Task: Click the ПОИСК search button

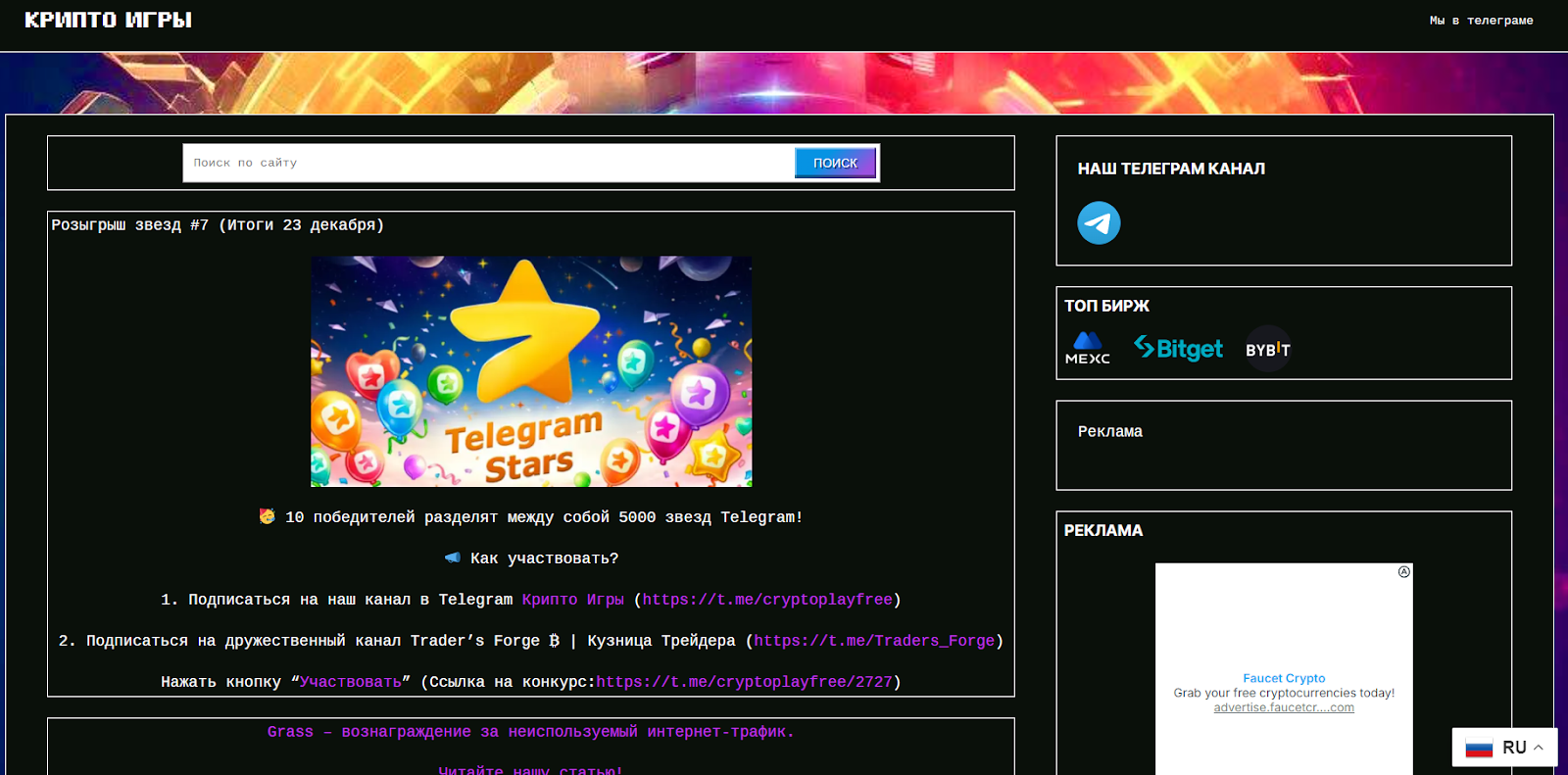Action: tap(836, 163)
